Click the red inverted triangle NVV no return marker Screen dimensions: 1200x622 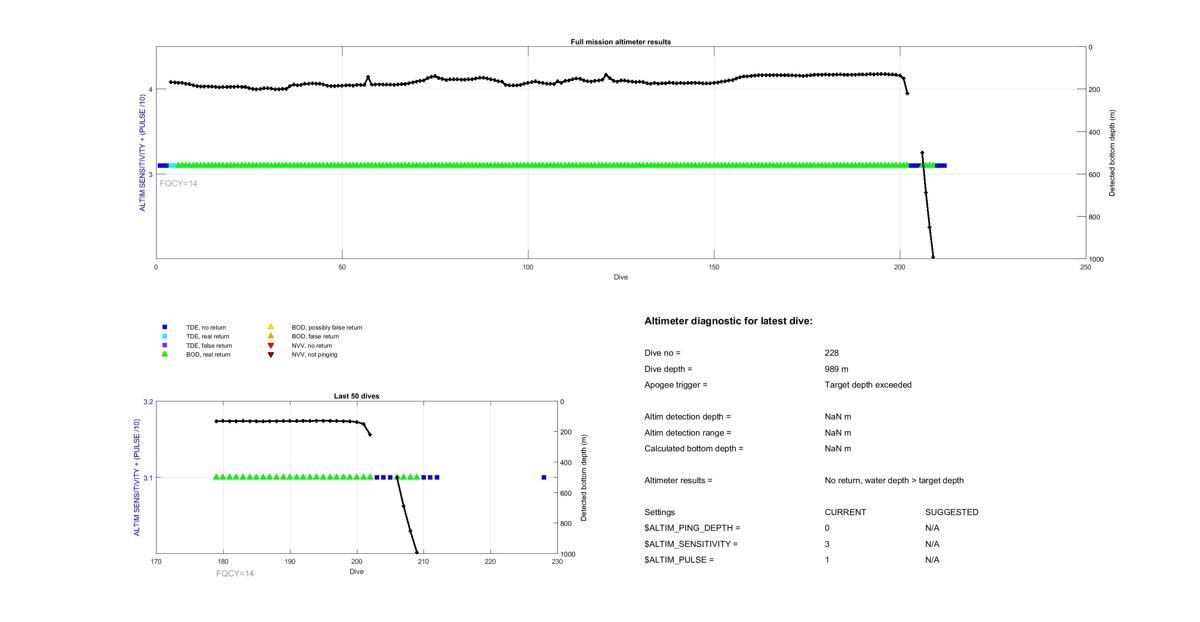pos(271,345)
